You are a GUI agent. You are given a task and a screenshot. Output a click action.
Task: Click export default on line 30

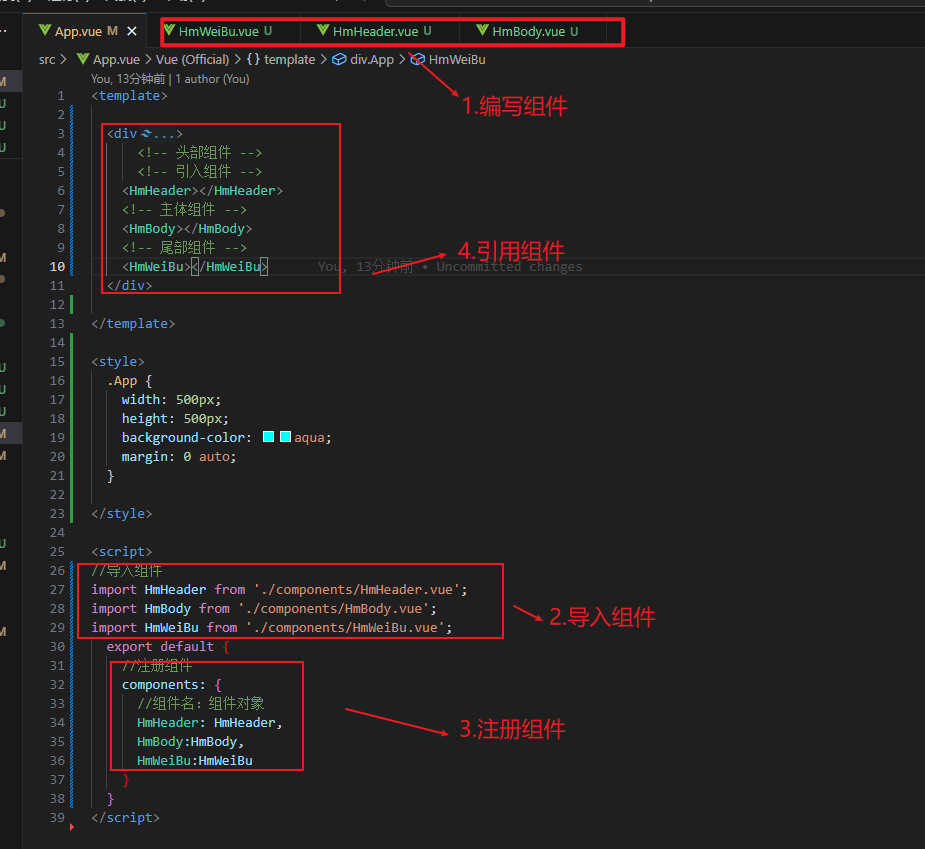tap(160, 647)
